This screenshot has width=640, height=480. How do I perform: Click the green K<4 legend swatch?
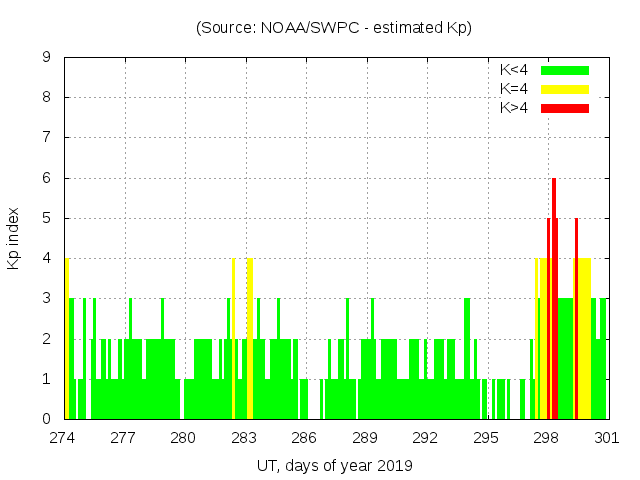pyautogui.click(x=565, y=70)
